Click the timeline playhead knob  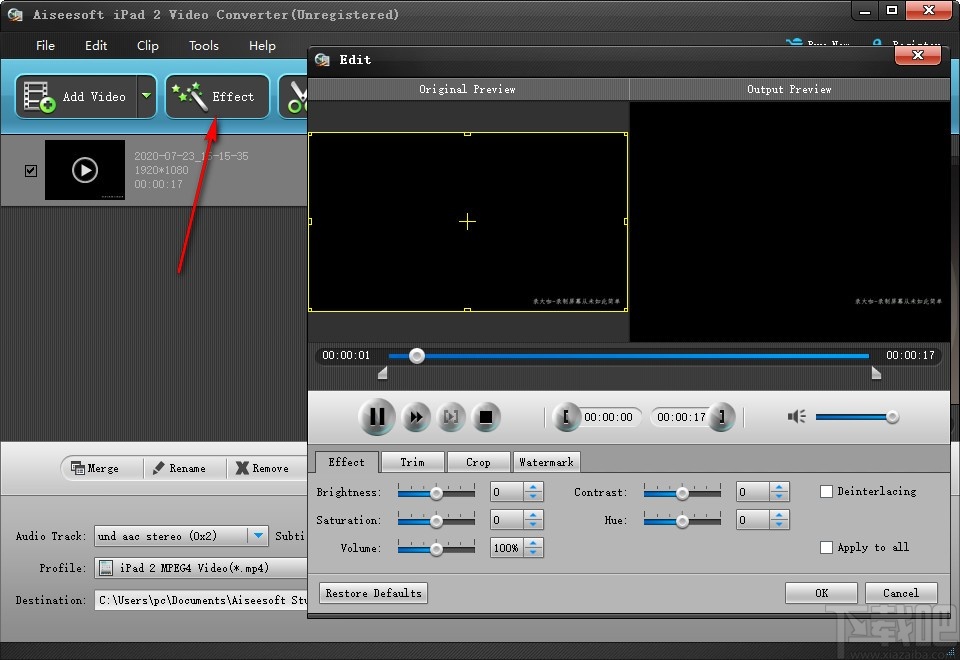click(417, 356)
